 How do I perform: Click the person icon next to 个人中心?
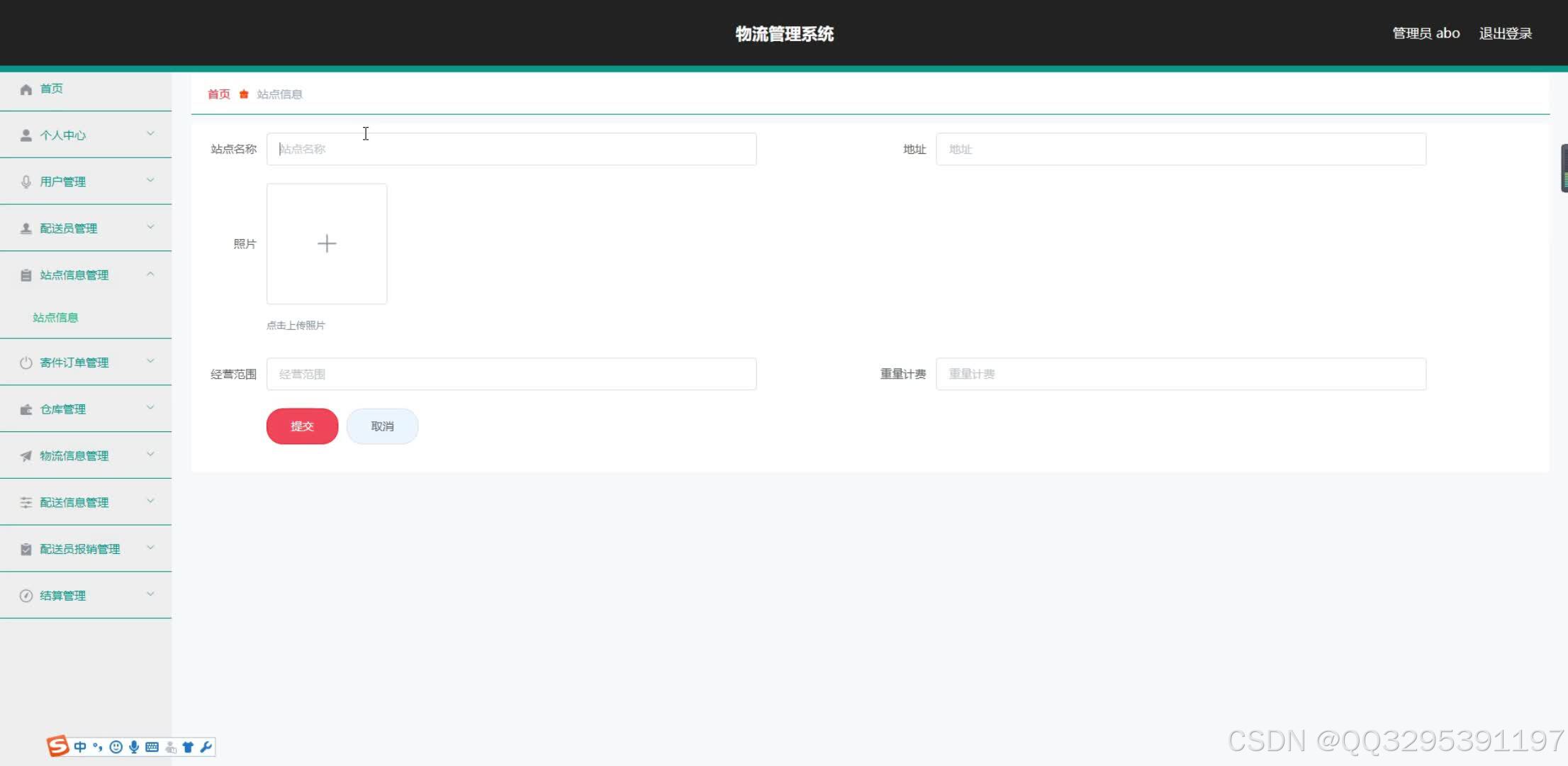click(26, 135)
